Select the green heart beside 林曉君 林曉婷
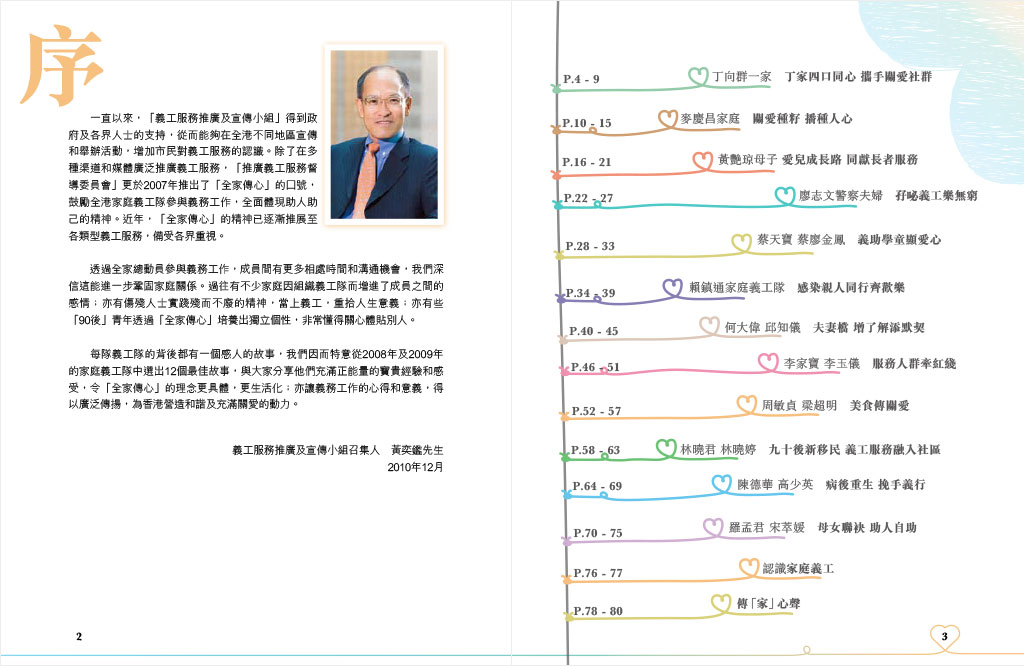 point(666,449)
